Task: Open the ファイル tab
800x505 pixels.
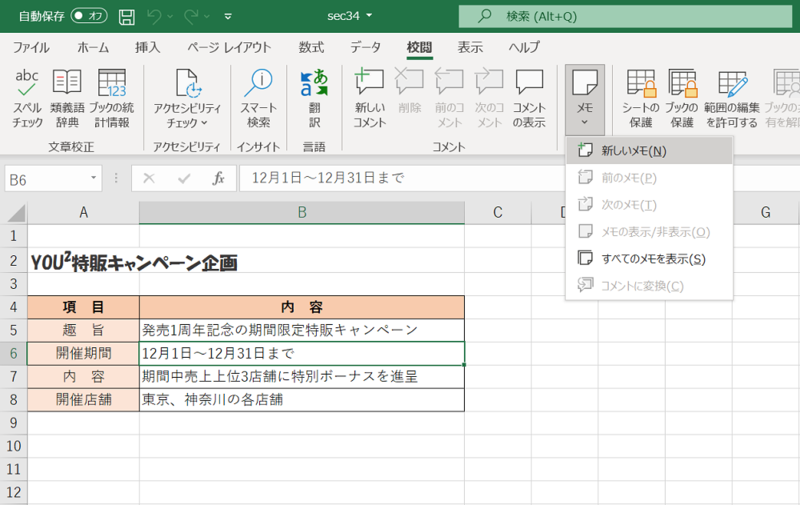Action: pos(31,47)
